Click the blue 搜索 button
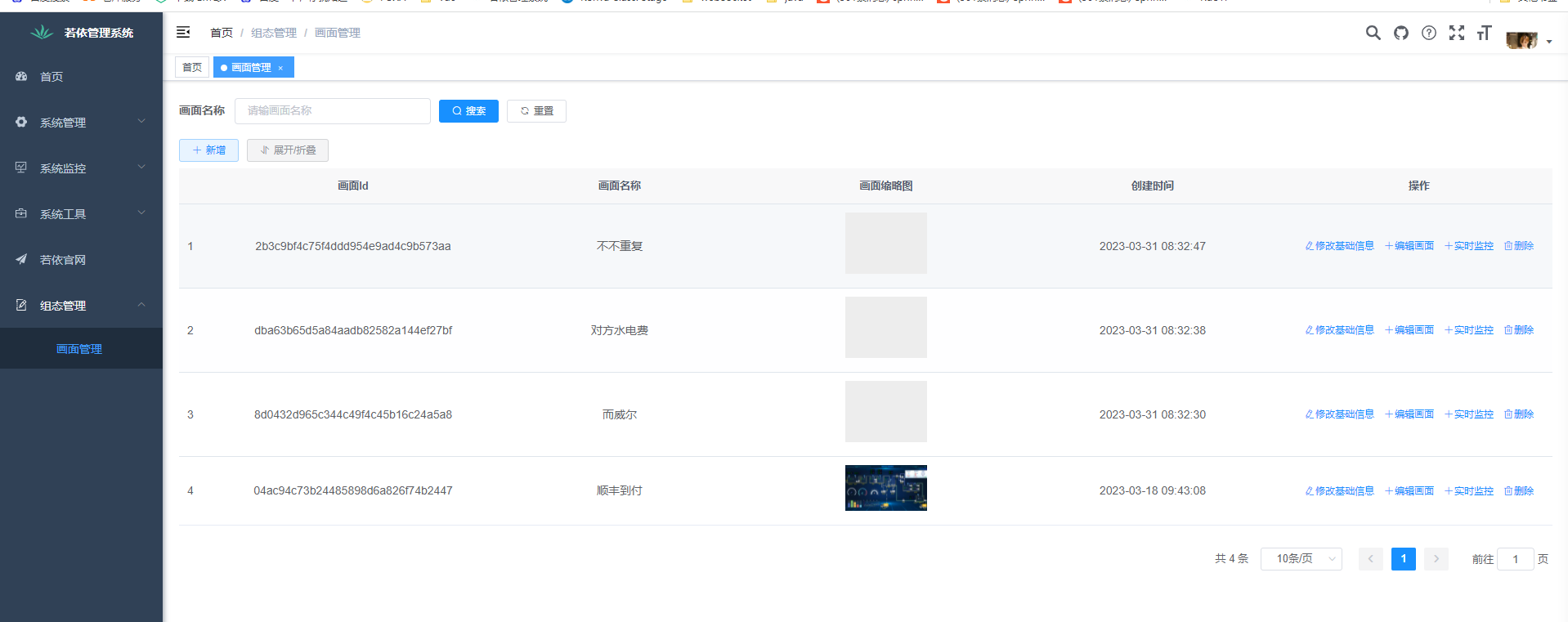This screenshot has width=1568, height=622. pyautogui.click(x=468, y=111)
